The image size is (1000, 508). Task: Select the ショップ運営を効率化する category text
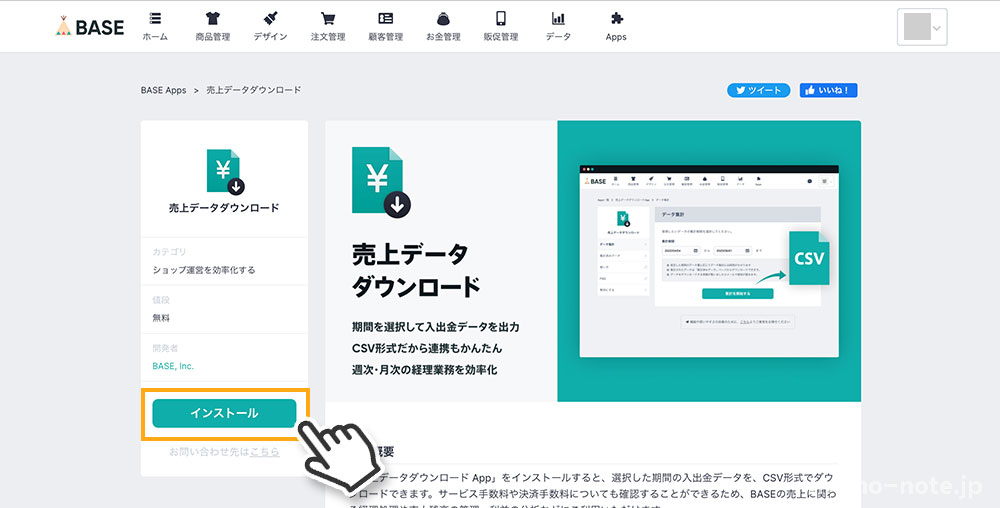pyautogui.click(x=203, y=270)
